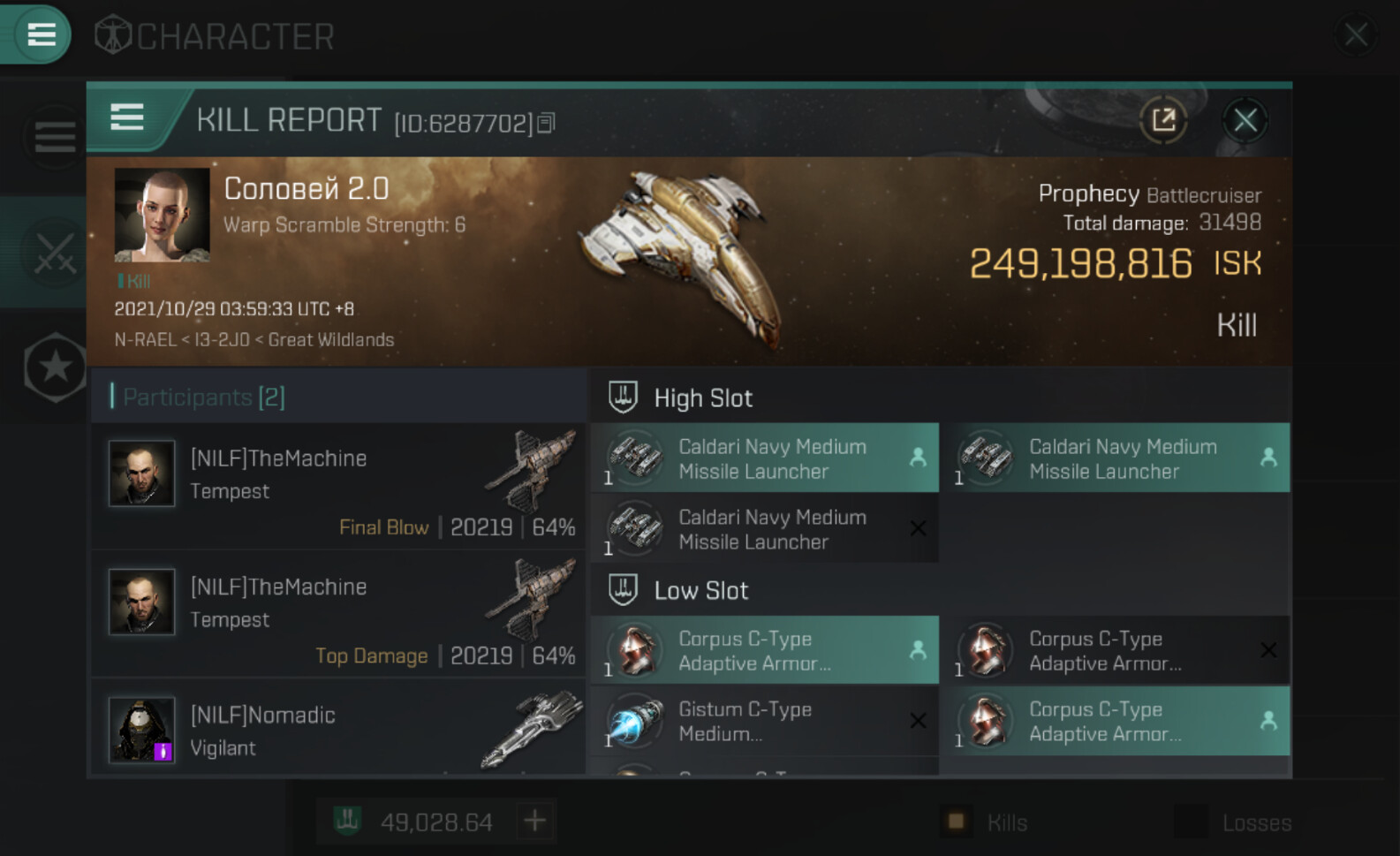Close the Kill Report window
Viewport: 1400px width, 856px height.
pos(1245,119)
